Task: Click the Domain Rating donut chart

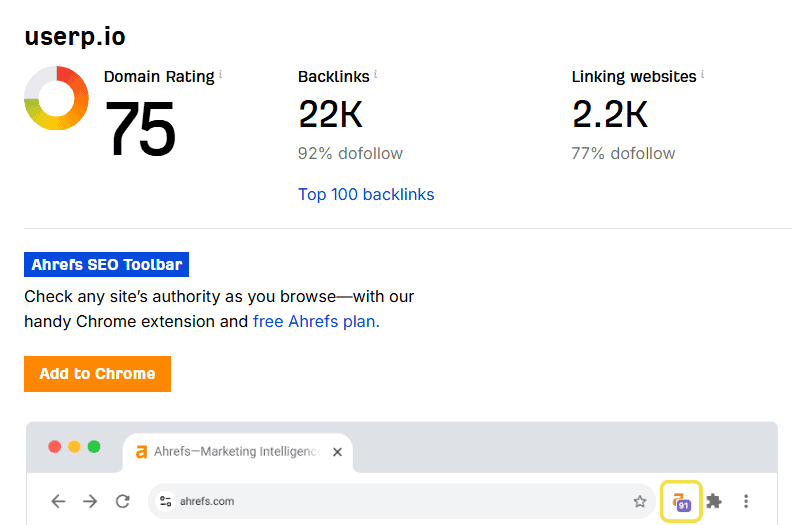Action: click(x=56, y=98)
